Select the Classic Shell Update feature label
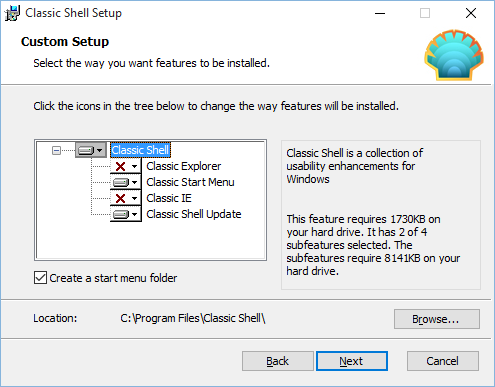The width and height of the screenshot is (495, 387). click(x=194, y=214)
